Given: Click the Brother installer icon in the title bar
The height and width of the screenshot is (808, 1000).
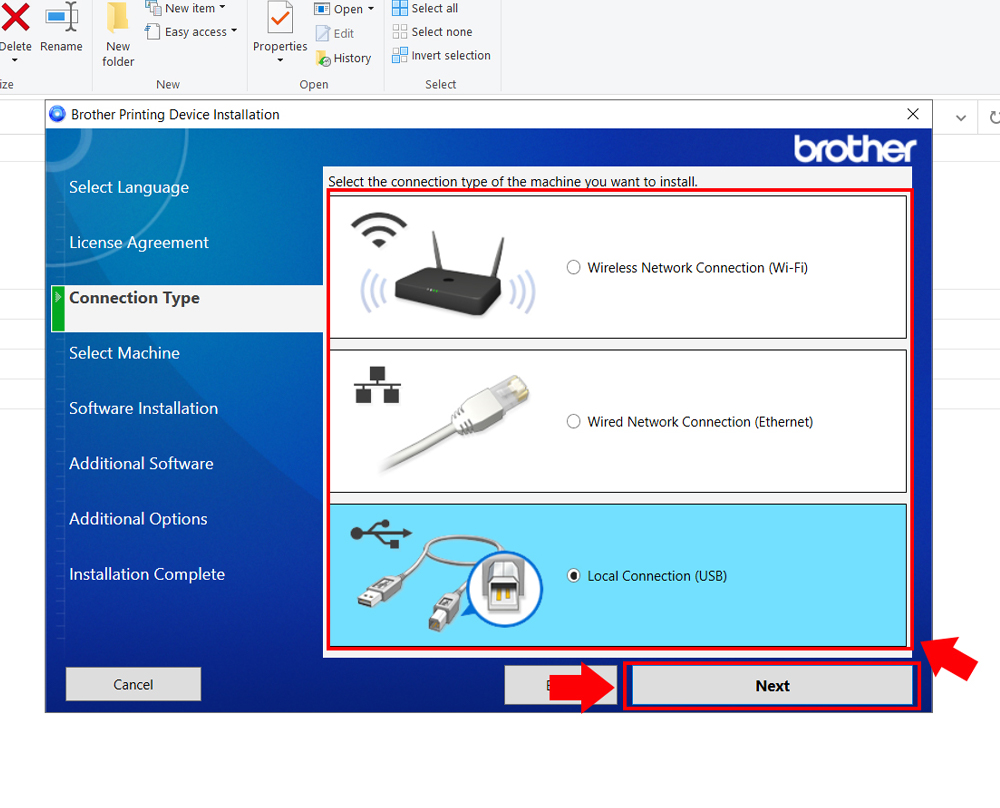Looking at the screenshot, I should 57,114.
